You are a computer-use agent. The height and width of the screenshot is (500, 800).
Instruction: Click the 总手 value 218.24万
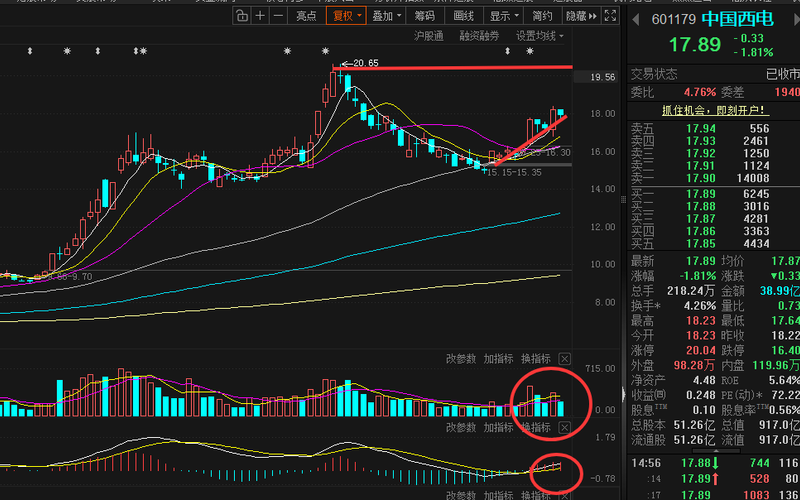click(691, 291)
